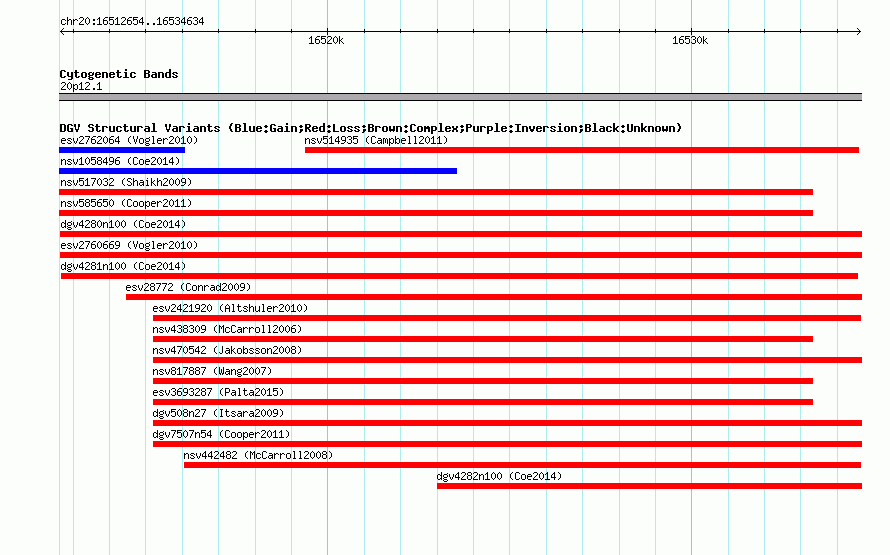The image size is (890, 555).
Task: Click the 16530k ruler tick label
Action: point(690,40)
